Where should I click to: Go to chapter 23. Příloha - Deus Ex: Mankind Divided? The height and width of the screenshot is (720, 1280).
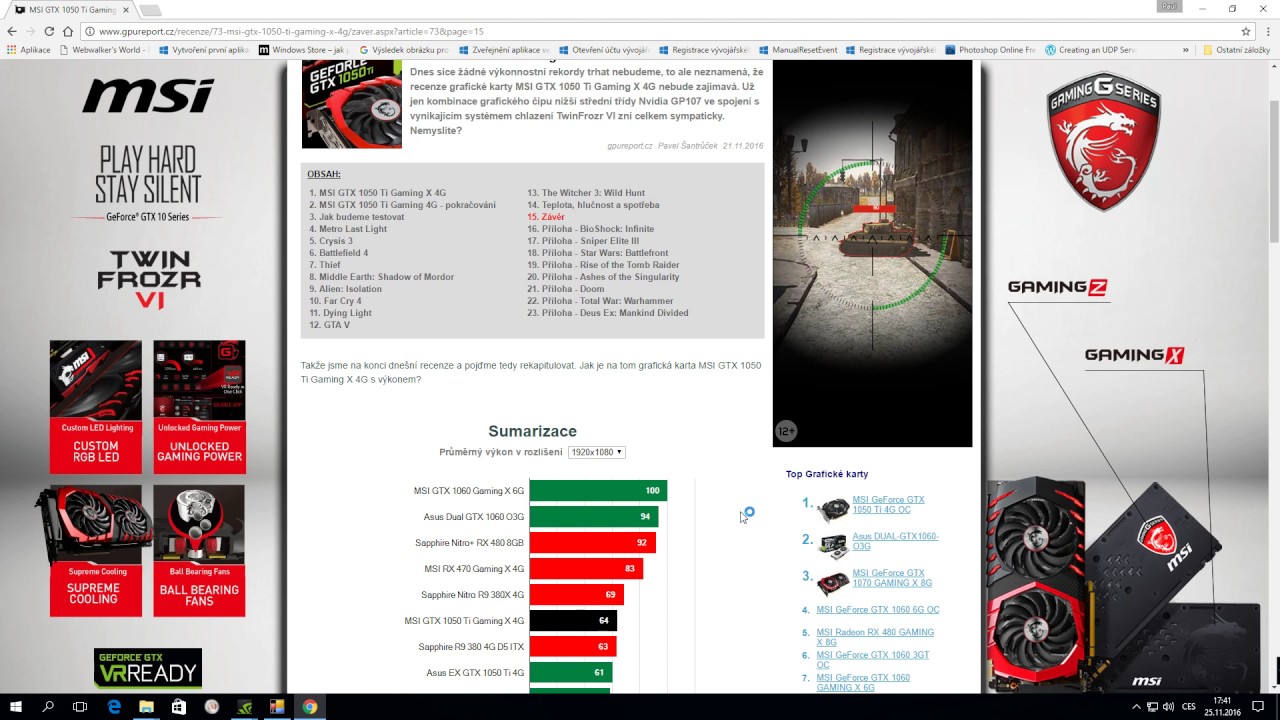pyautogui.click(x=608, y=313)
